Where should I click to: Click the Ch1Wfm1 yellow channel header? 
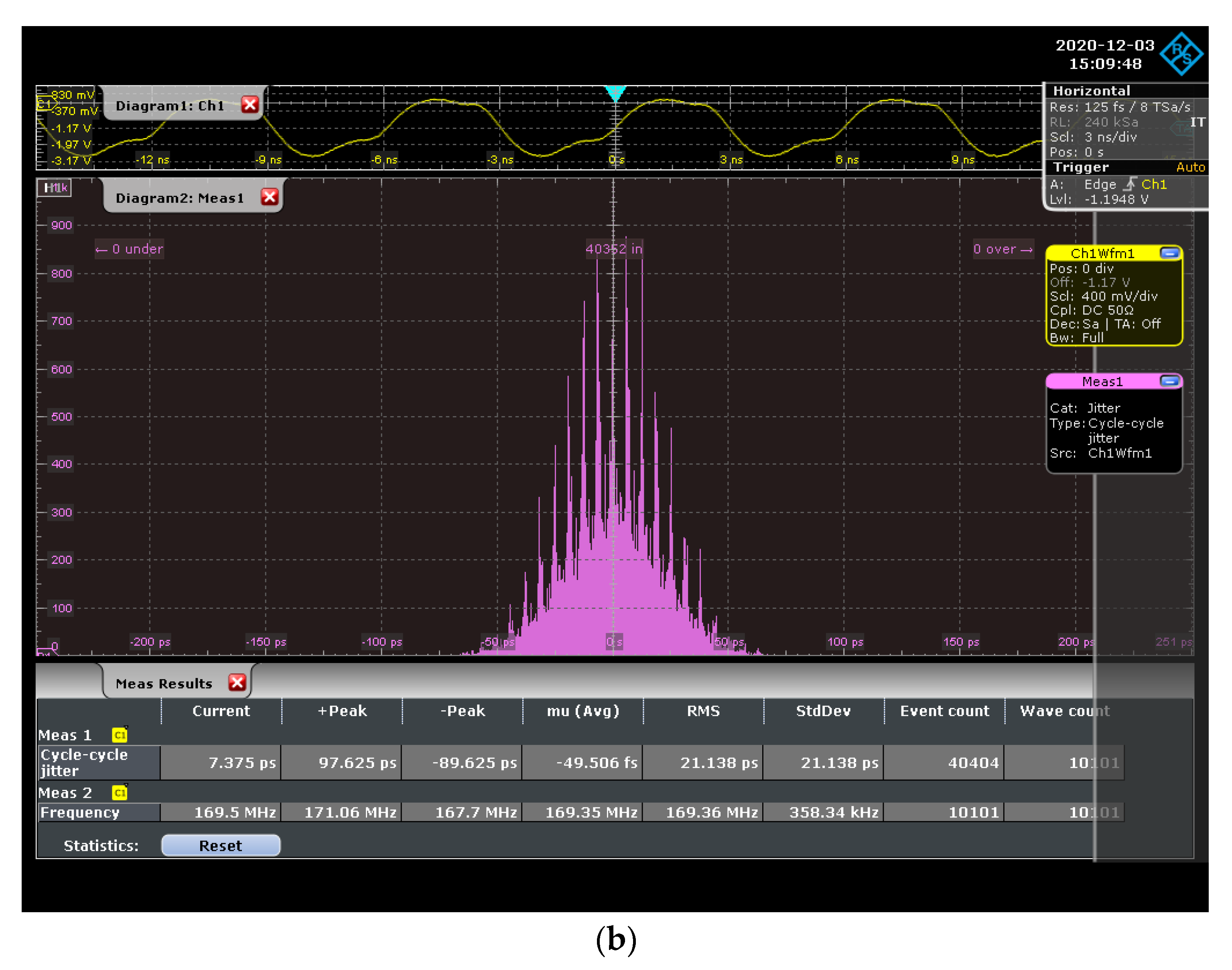pyautogui.click(x=1102, y=253)
